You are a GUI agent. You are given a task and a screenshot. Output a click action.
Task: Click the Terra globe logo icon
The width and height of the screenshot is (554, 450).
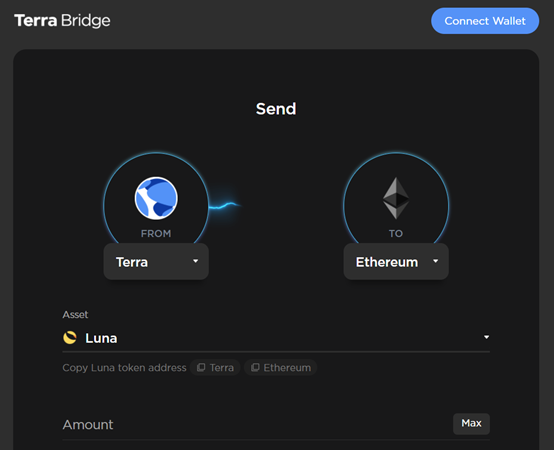coord(156,198)
